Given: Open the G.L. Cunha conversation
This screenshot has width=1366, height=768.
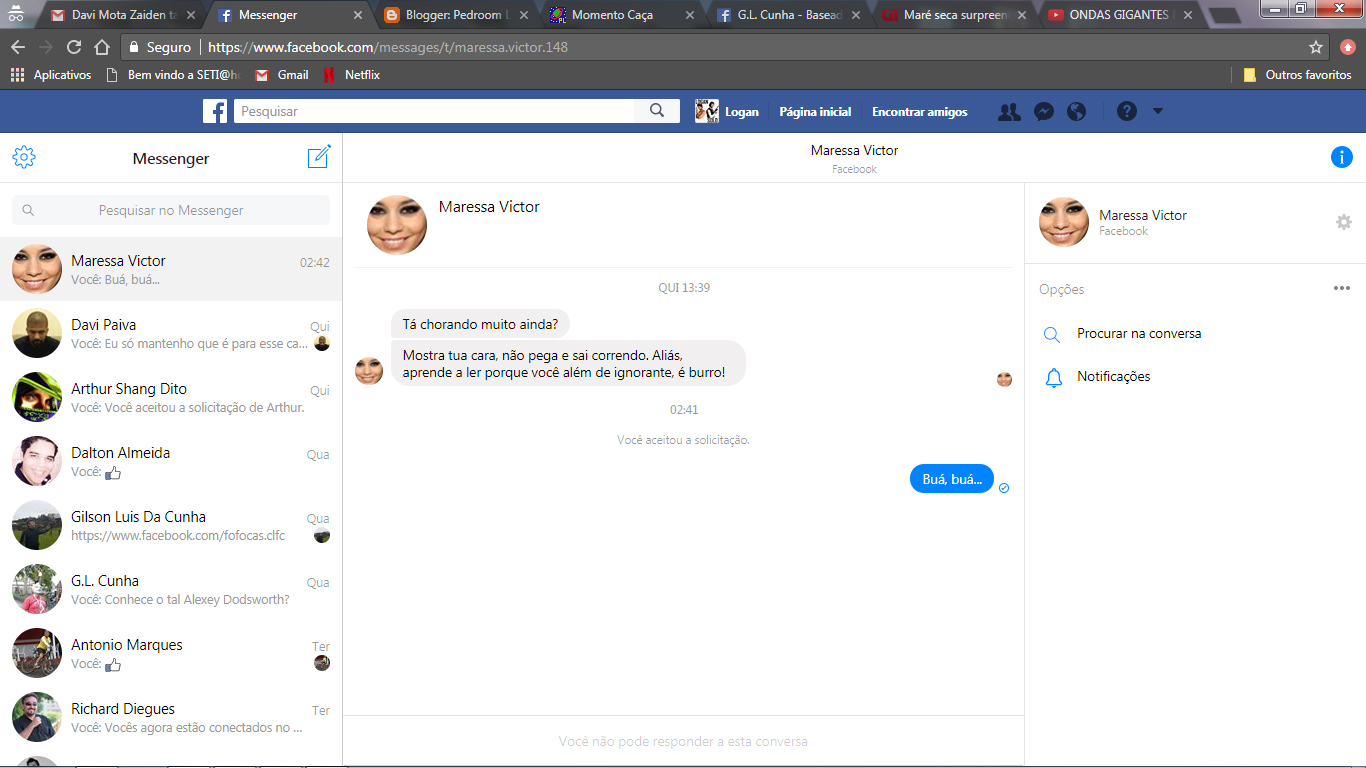Looking at the screenshot, I should pyautogui.click(x=171, y=589).
